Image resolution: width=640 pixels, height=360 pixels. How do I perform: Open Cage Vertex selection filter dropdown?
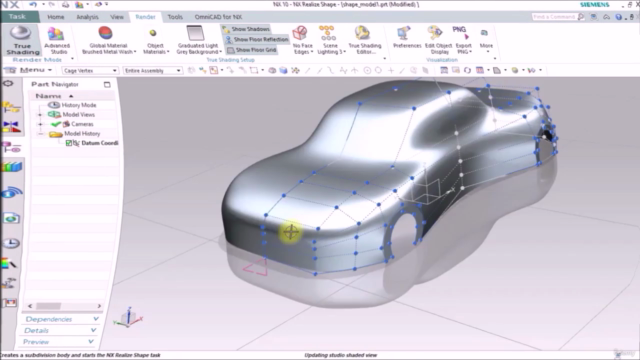(x=90, y=71)
